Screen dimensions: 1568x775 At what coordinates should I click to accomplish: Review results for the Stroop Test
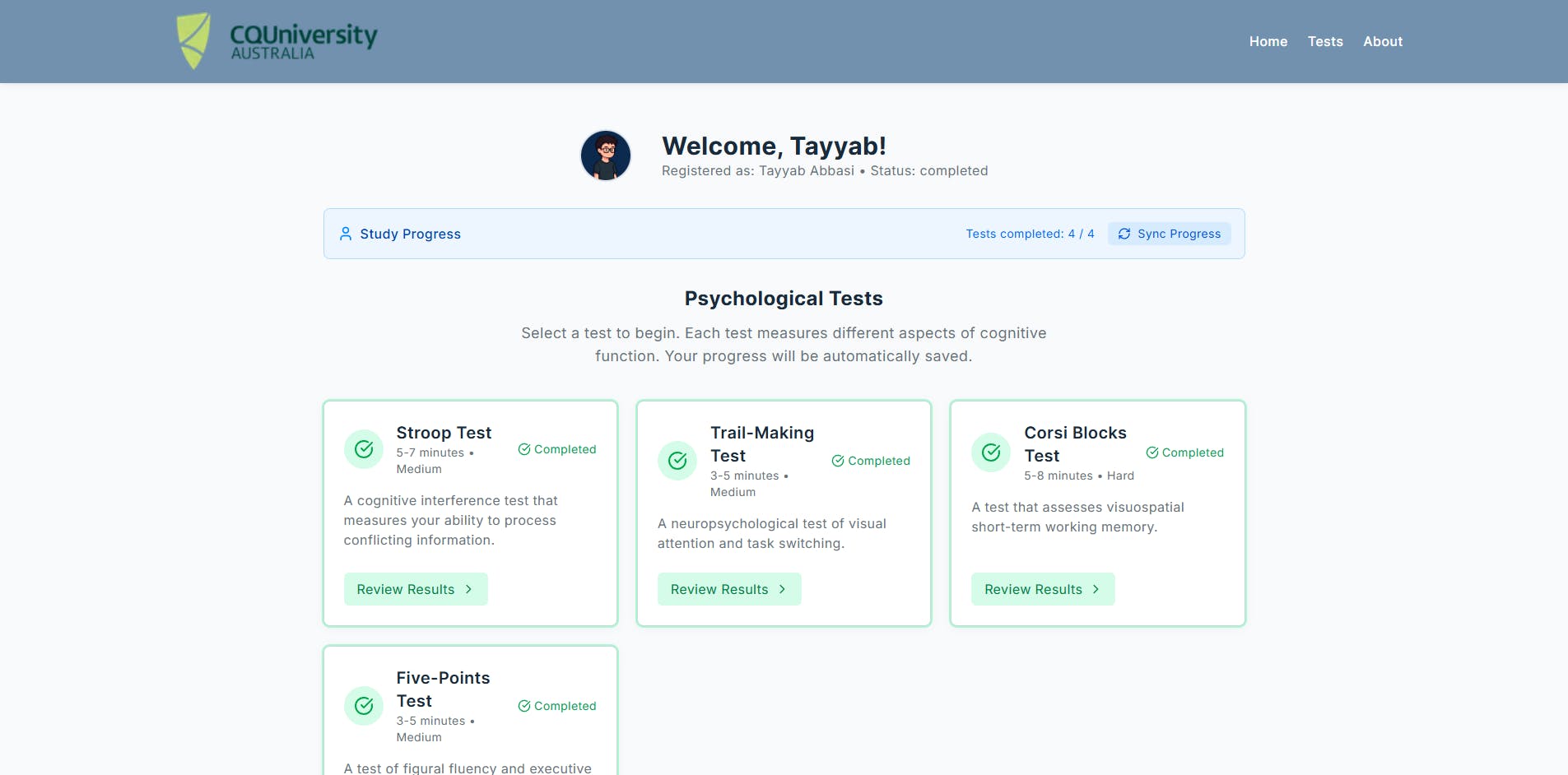pos(416,589)
